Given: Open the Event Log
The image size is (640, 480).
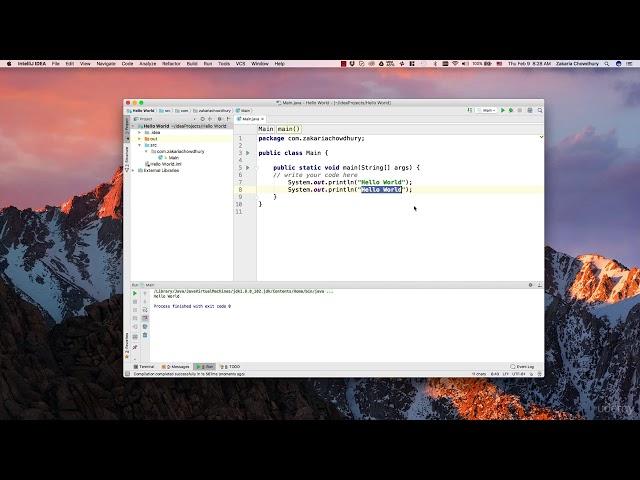Looking at the screenshot, I should click(x=522, y=367).
